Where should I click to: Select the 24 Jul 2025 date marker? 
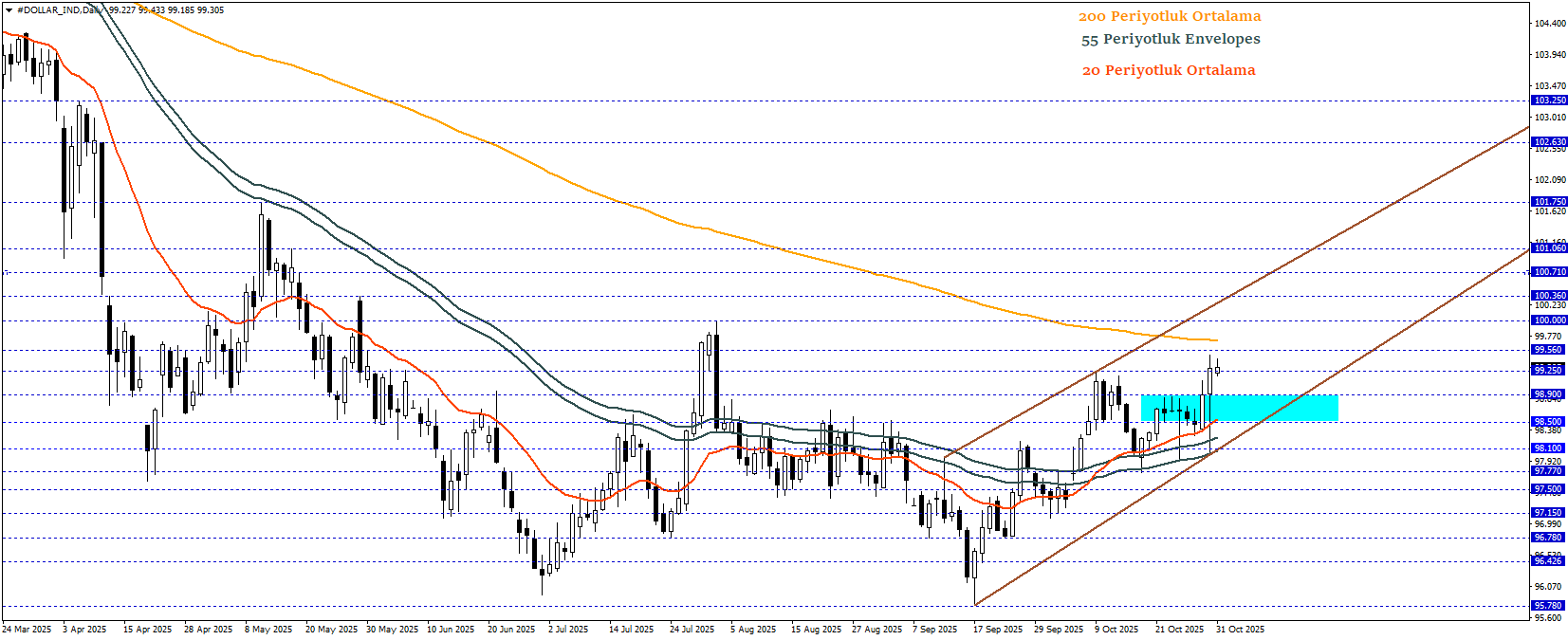(x=692, y=630)
